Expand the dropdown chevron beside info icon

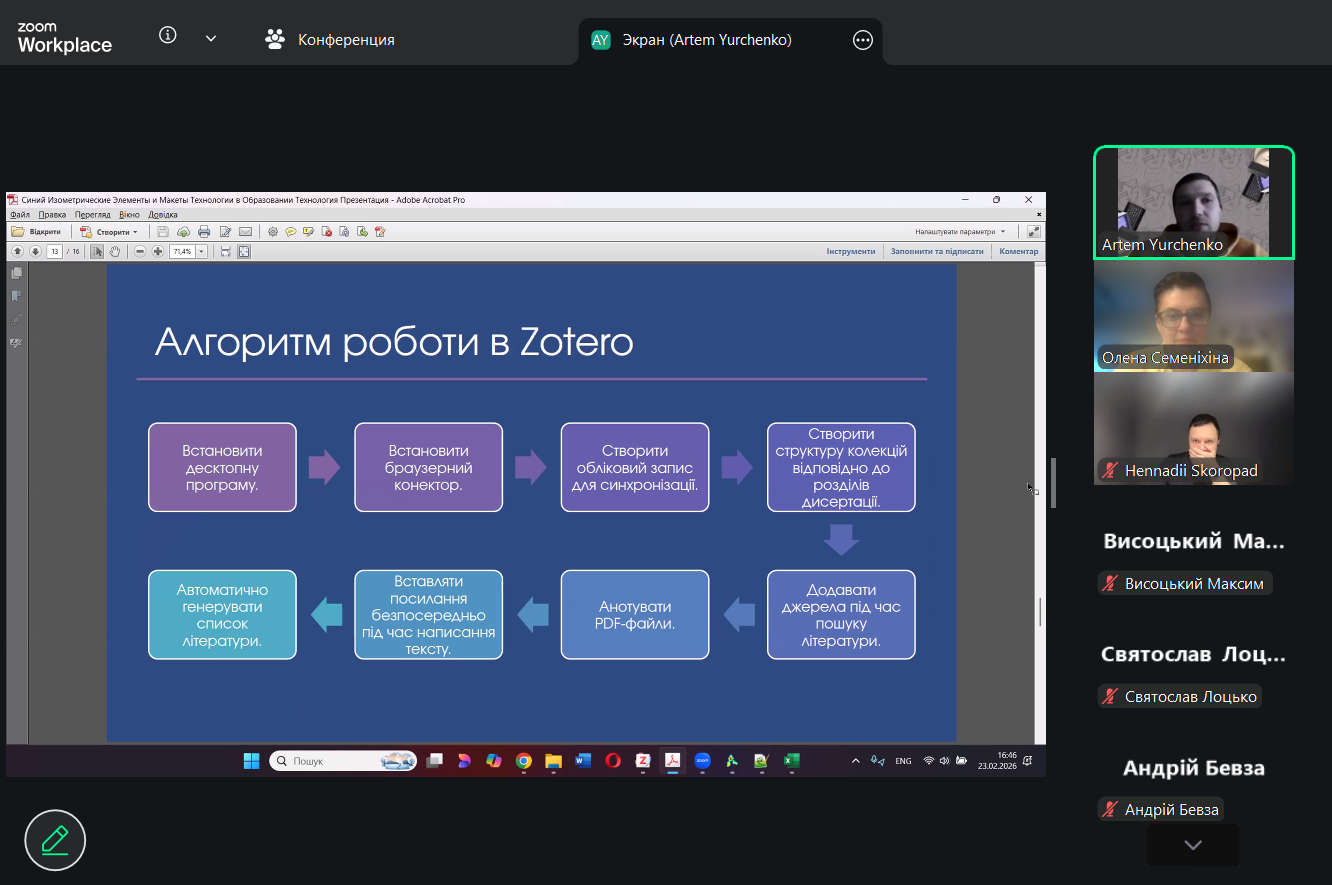pyautogui.click(x=211, y=38)
